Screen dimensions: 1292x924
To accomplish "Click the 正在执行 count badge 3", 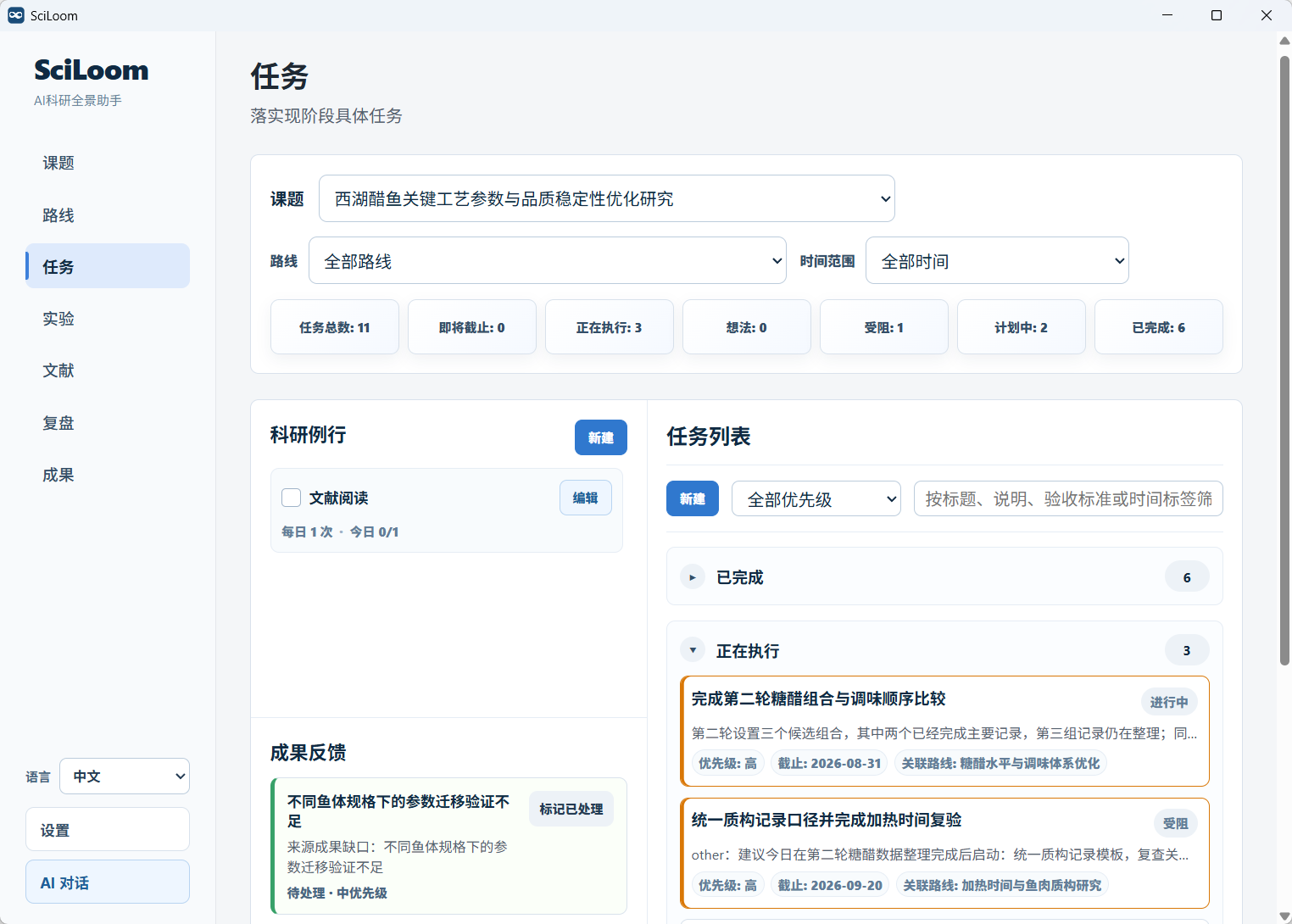I will [1187, 650].
